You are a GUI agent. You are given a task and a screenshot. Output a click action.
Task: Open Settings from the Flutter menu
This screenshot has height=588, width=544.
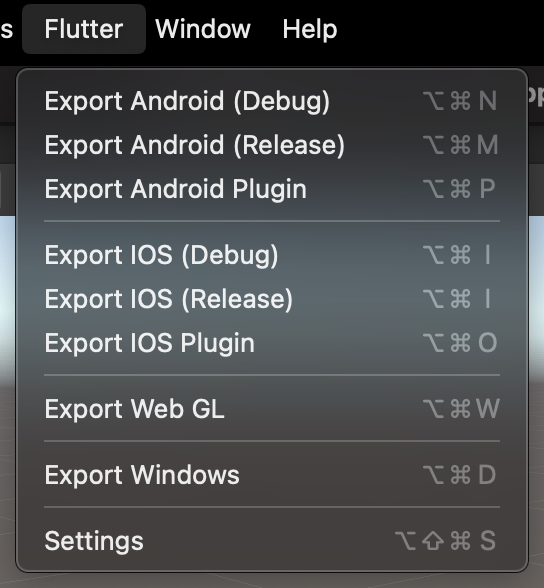click(272, 541)
